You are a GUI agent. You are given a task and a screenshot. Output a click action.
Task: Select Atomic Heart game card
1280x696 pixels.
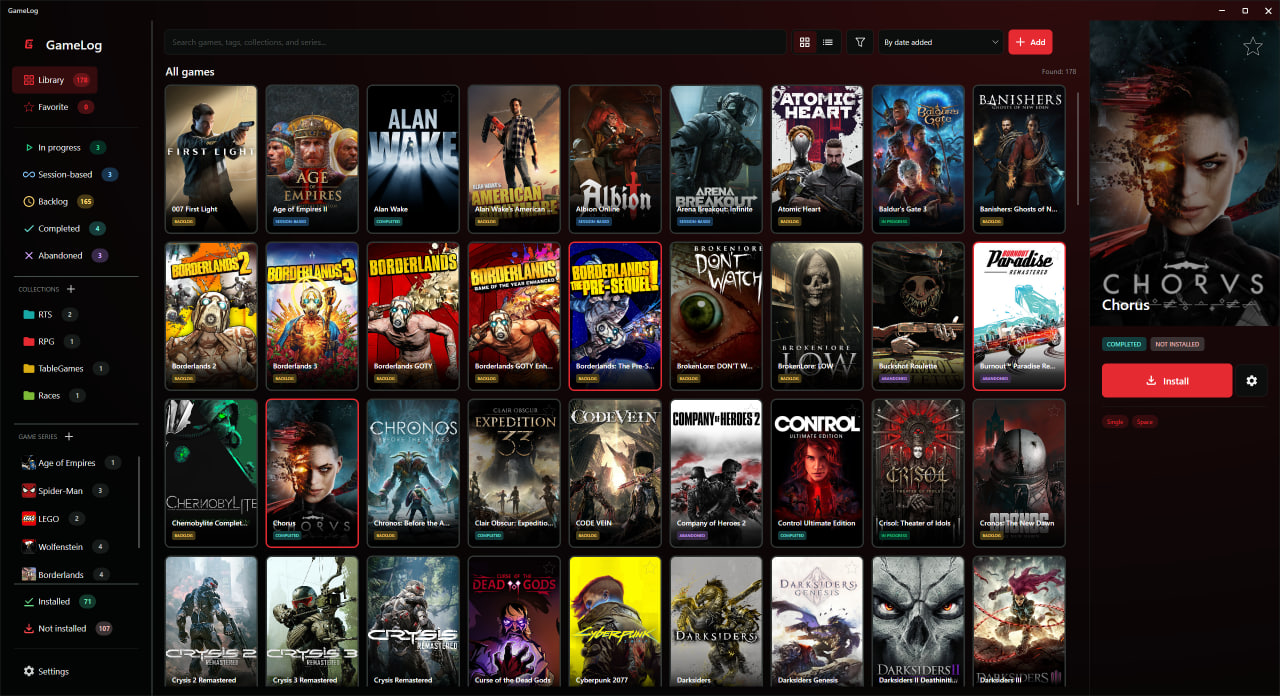[x=817, y=158]
